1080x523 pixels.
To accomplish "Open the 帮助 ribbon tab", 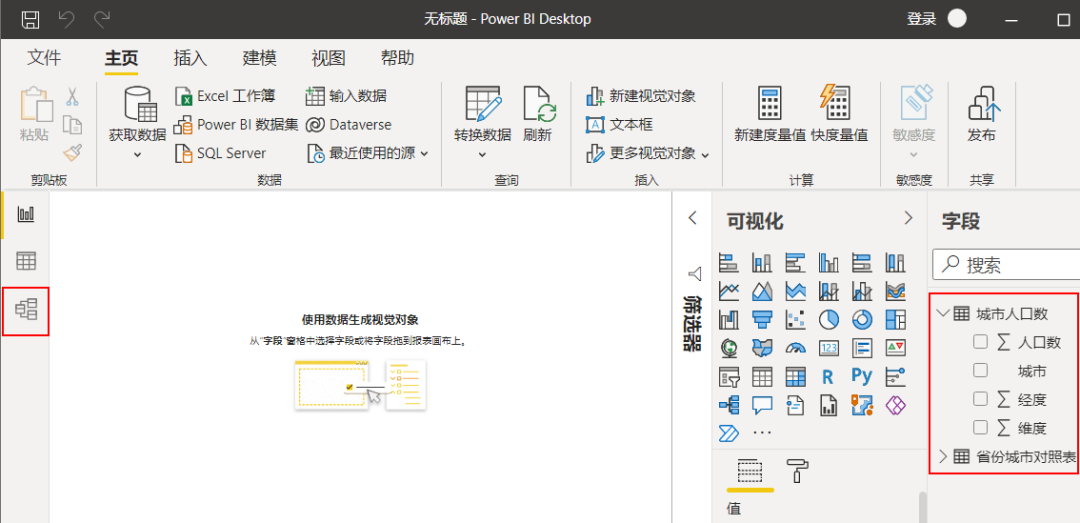I will click(397, 58).
